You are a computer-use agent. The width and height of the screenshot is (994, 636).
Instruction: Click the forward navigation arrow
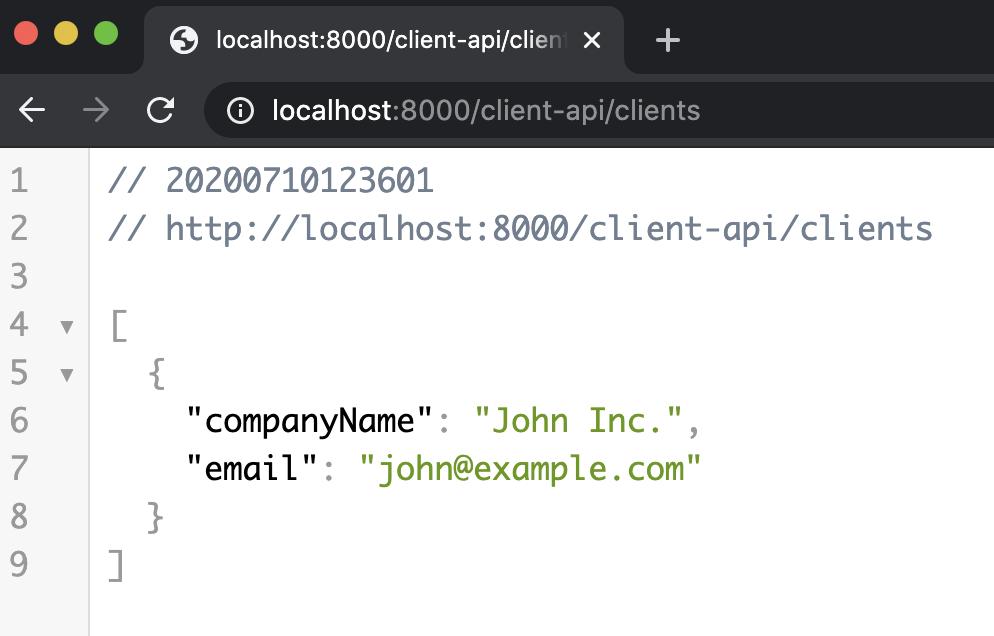click(96, 111)
